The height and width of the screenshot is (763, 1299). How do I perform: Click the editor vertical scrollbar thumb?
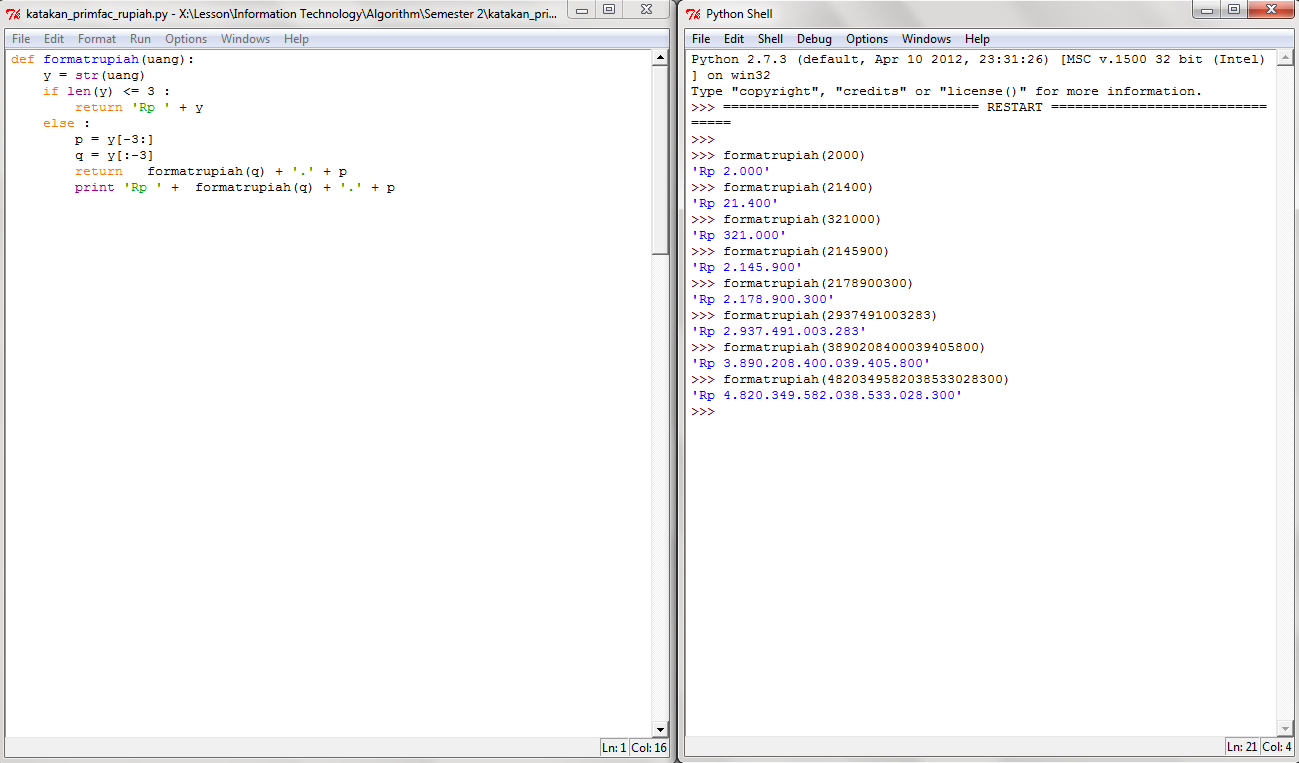coord(660,160)
